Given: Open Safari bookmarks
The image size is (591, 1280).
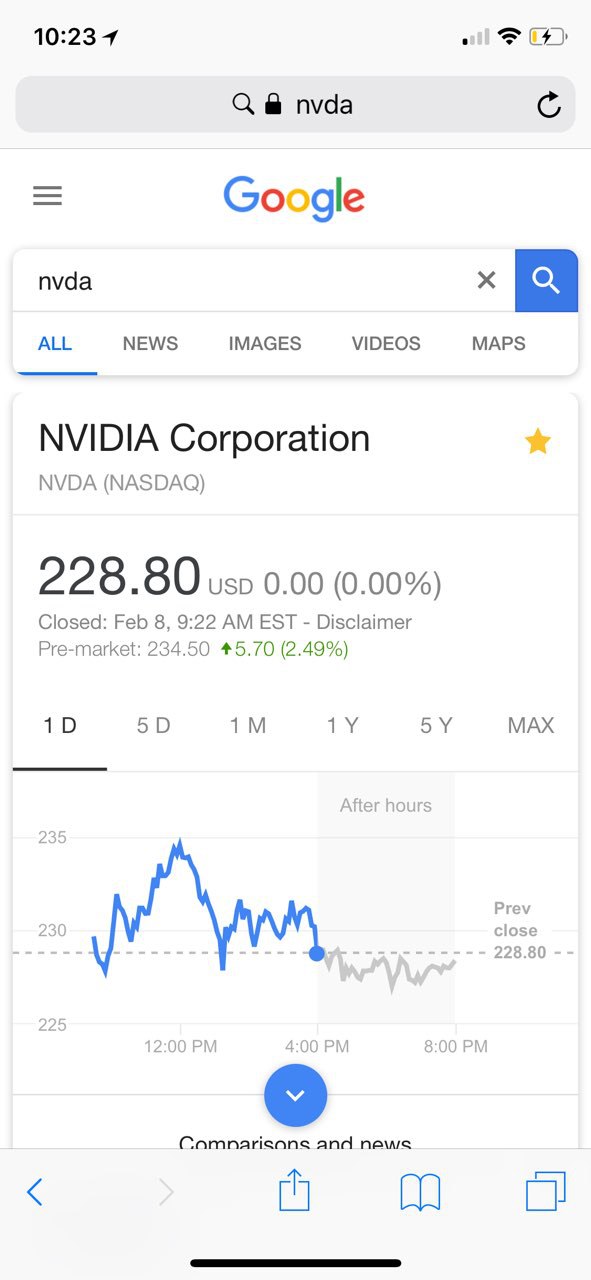Looking at the screenshot, I should point(420,1192).
